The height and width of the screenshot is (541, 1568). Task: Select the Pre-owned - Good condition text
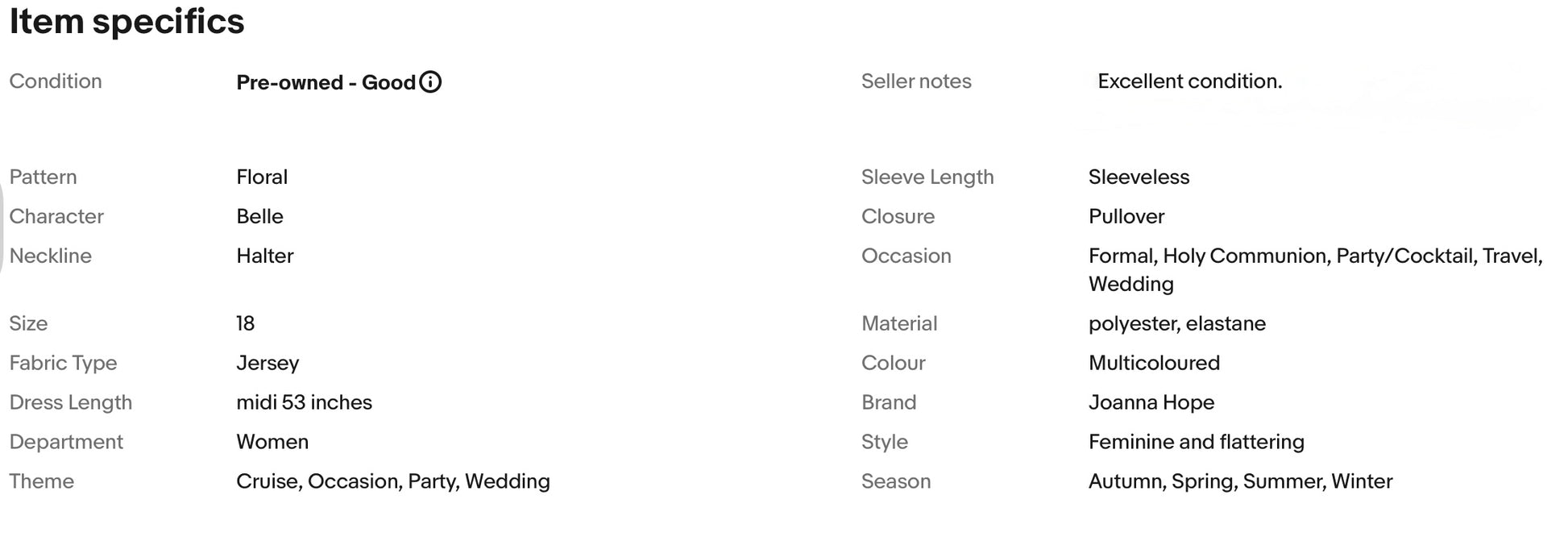click(326, 82)
